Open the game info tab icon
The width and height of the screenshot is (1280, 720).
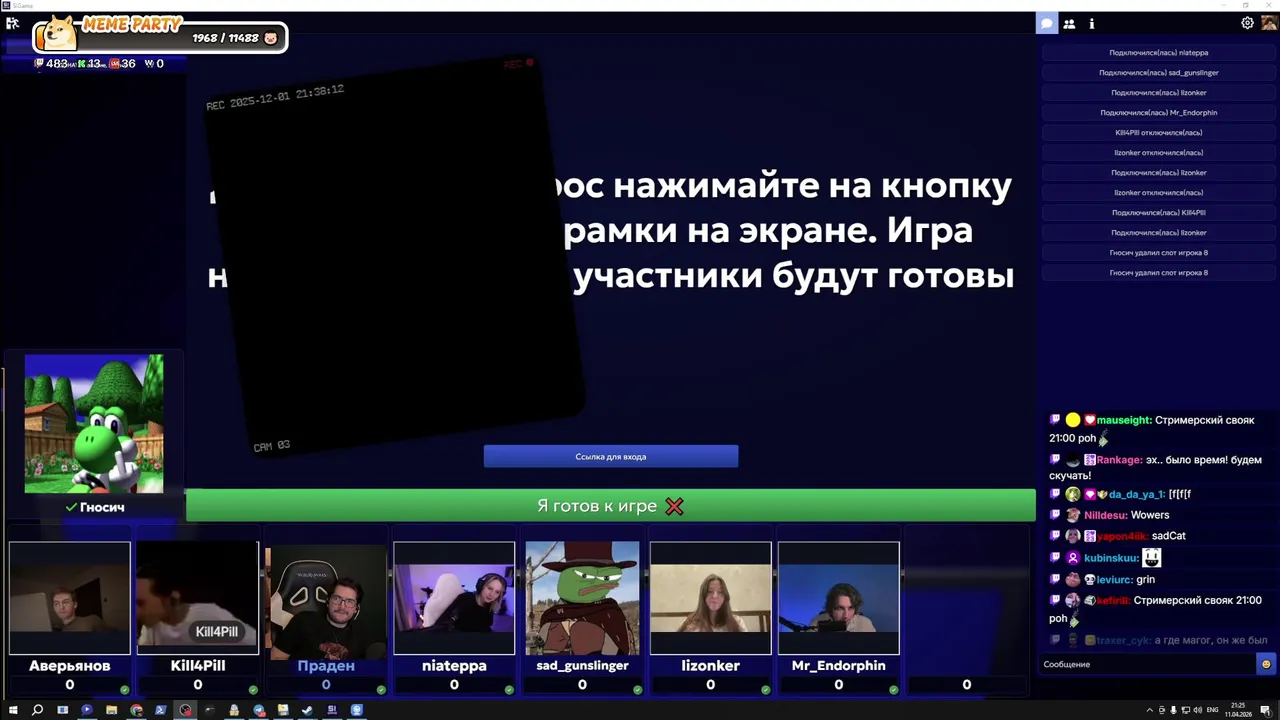(x=1091, y=23)
